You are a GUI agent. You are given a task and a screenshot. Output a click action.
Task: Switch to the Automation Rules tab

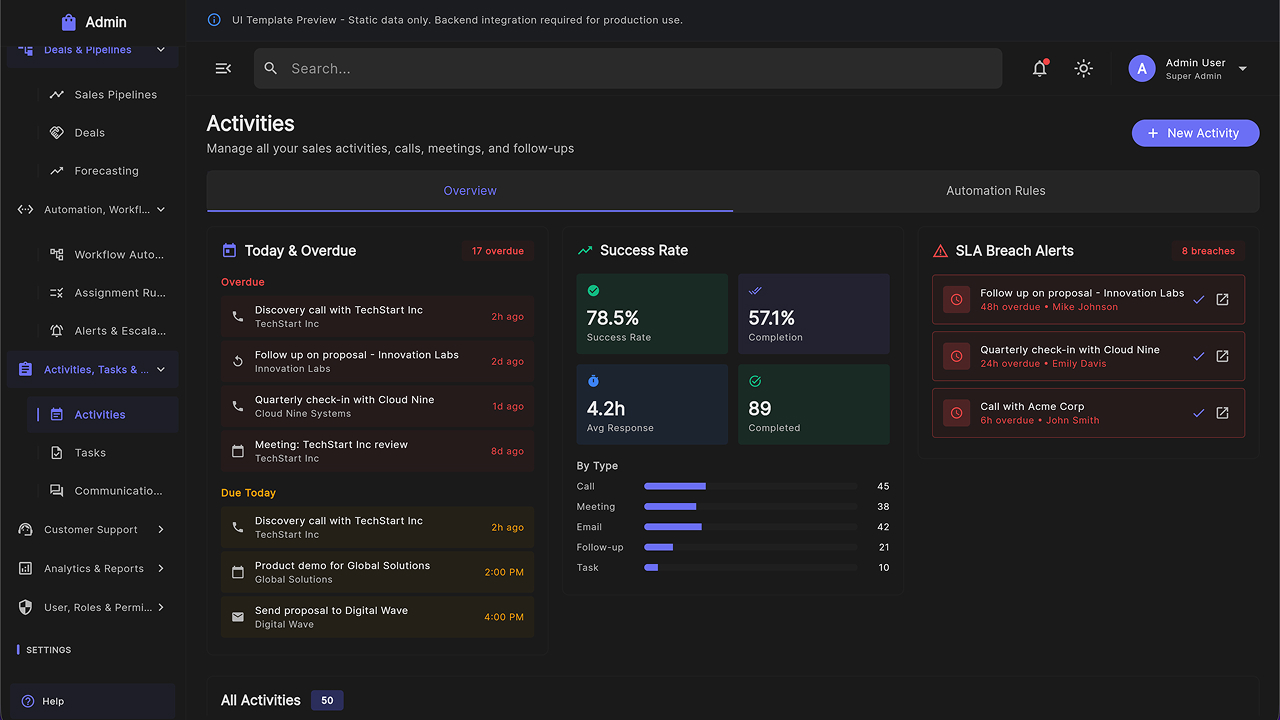(996, 191)
